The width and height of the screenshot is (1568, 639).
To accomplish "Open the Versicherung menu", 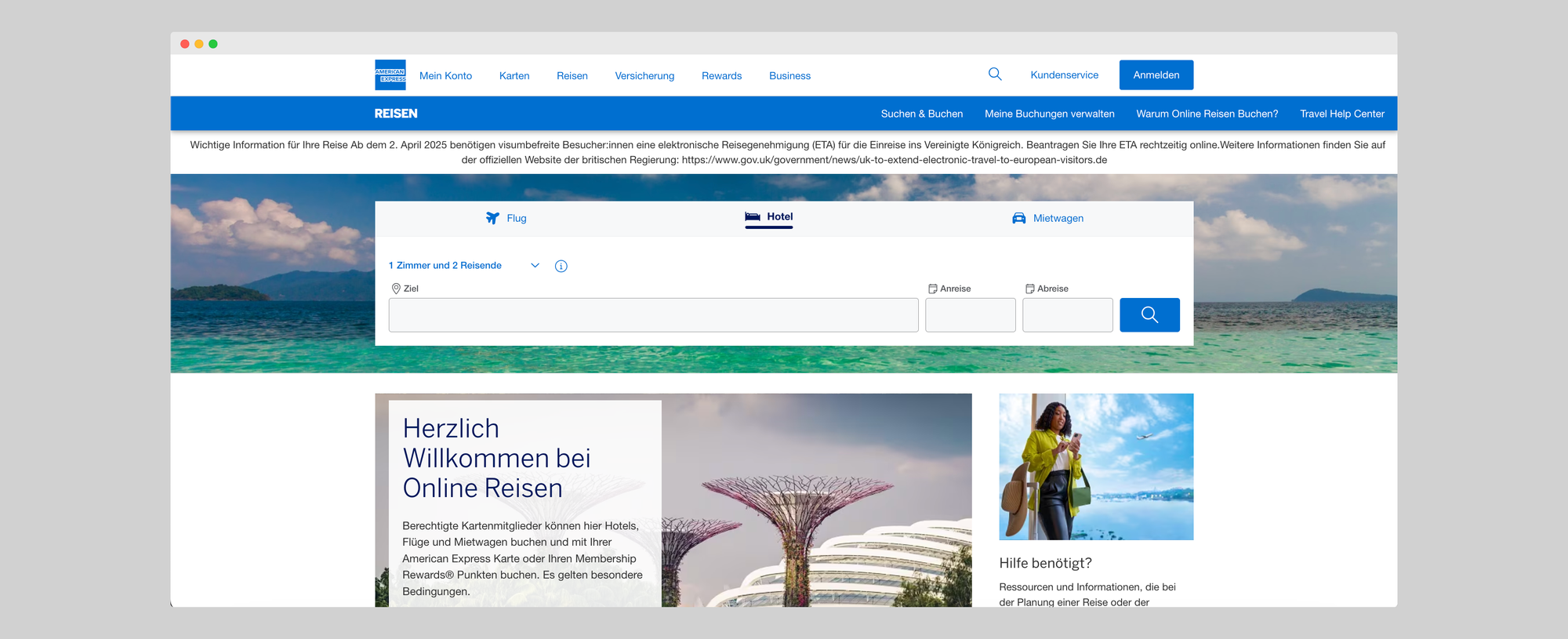I will (644, 76).
